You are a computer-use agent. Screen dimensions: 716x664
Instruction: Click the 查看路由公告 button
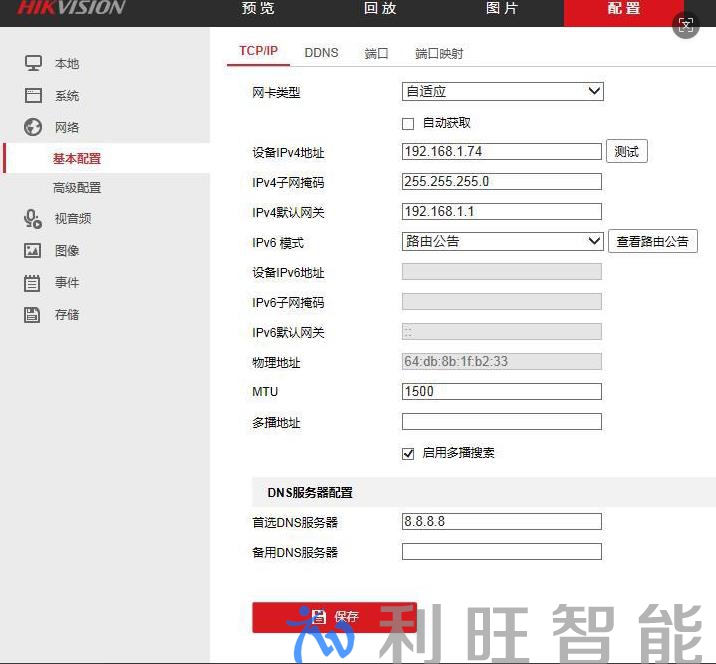[x=652, y=242]
